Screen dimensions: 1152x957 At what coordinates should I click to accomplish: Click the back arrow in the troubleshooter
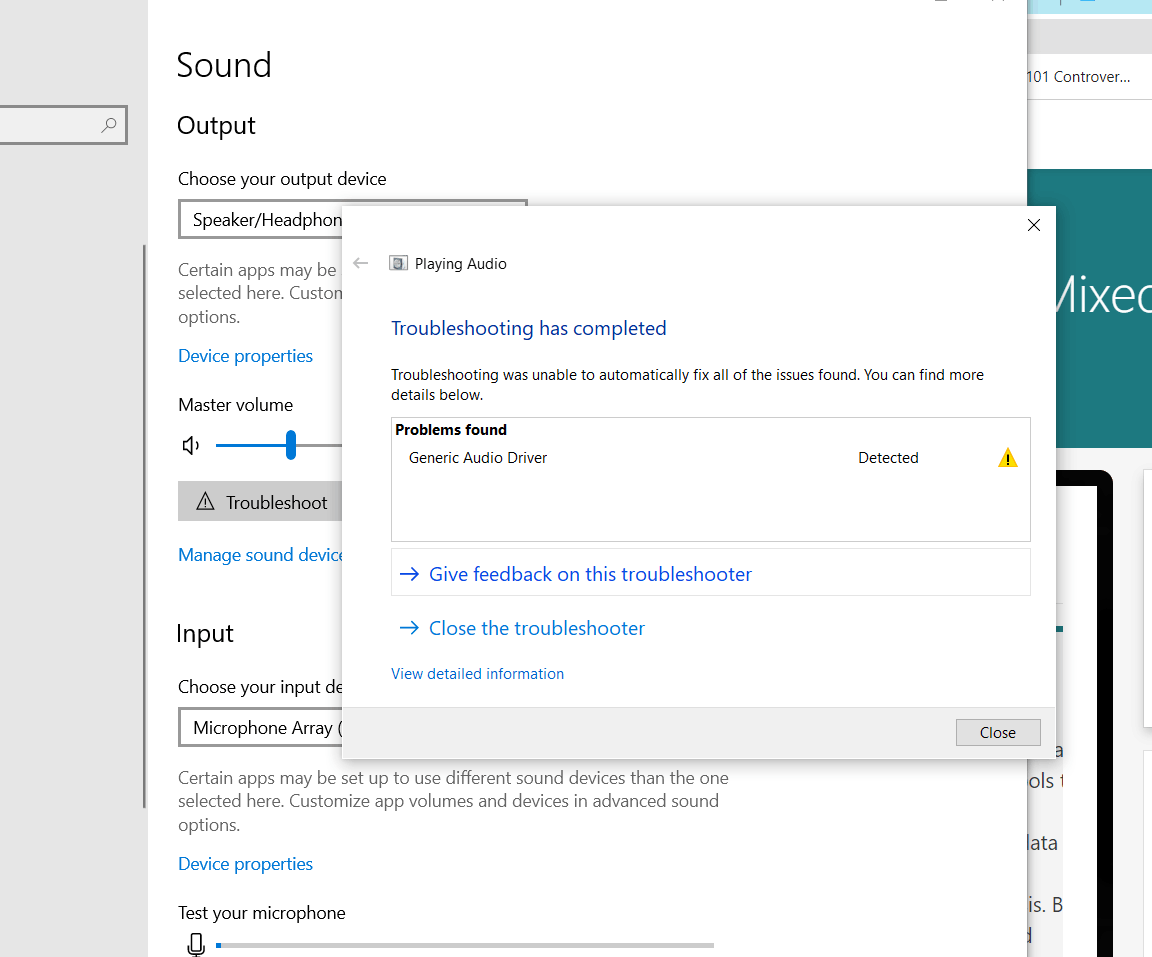click(x=360, y=263)
